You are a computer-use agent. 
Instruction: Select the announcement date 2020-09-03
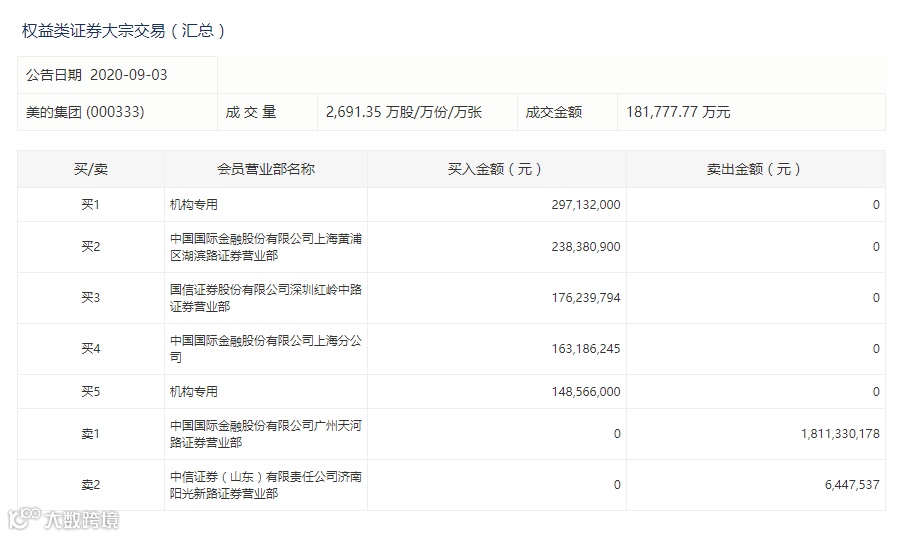(129, 75)
